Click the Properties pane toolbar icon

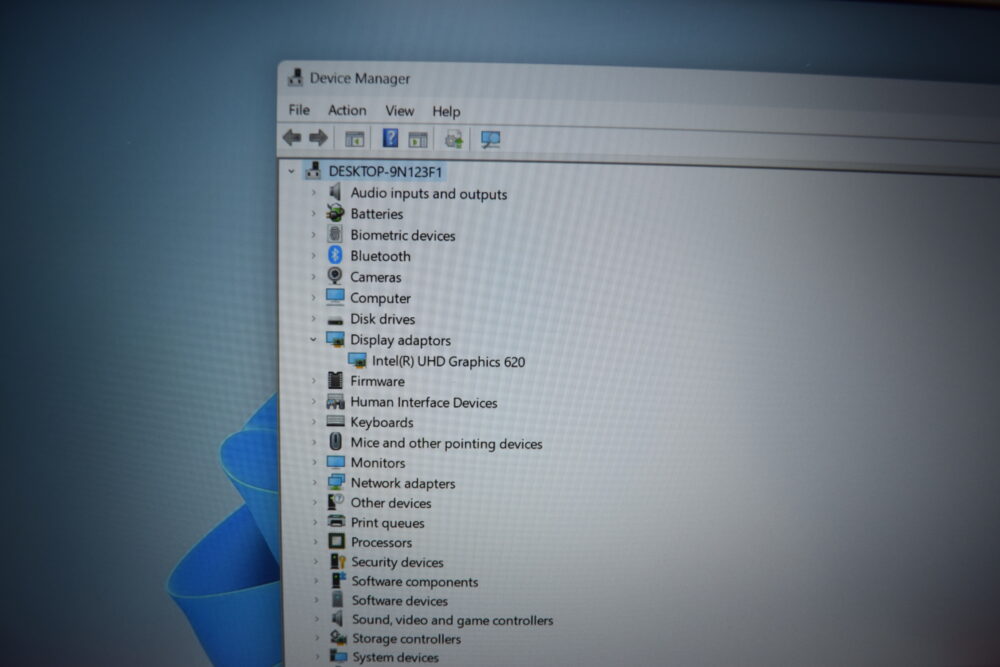pos(418,139)
